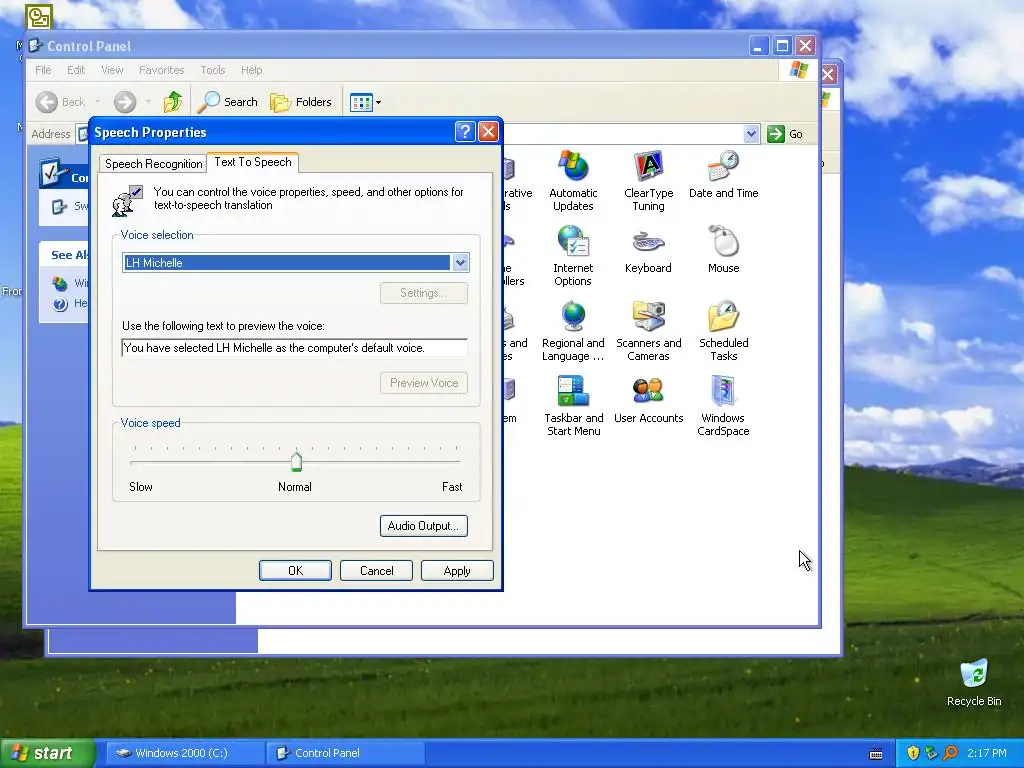Open Scanners and Cameras

(648, 331)
